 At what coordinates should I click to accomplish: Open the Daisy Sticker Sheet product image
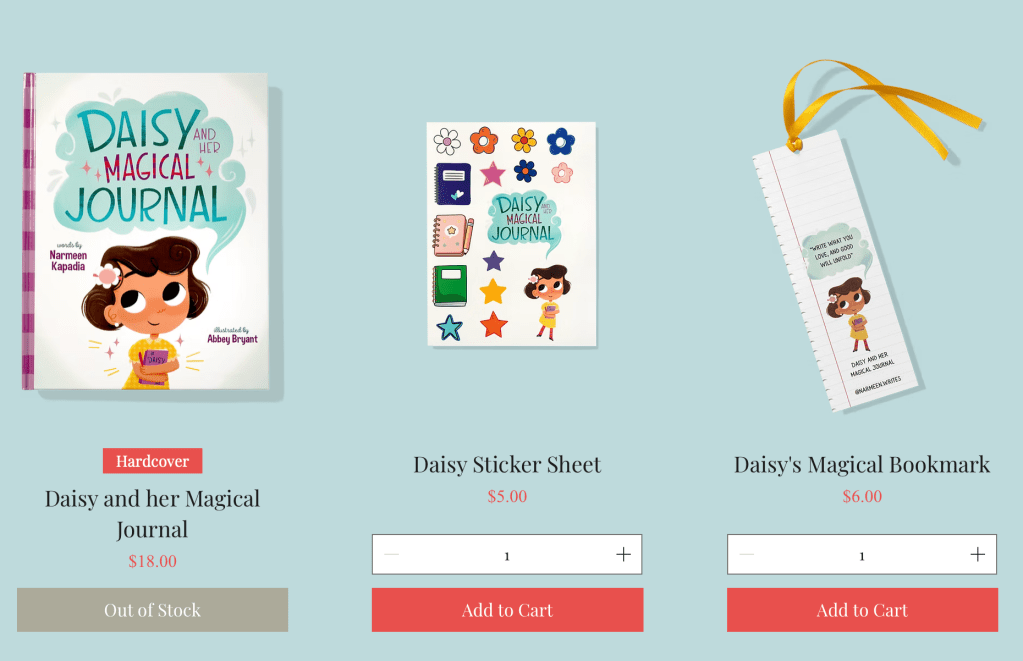pos(512,234)
